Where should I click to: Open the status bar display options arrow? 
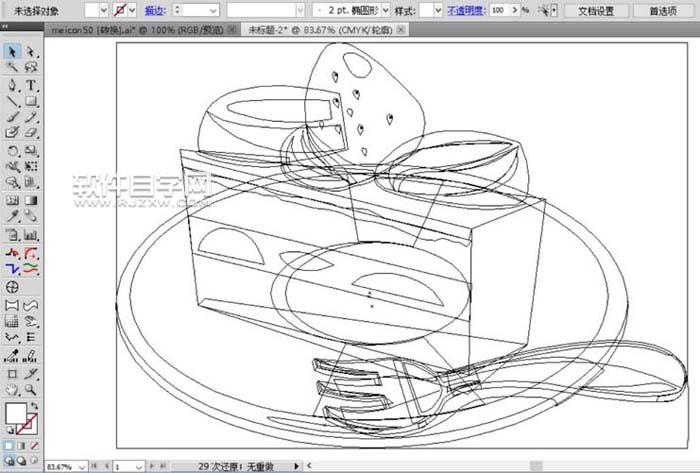(x=296, y=466)
